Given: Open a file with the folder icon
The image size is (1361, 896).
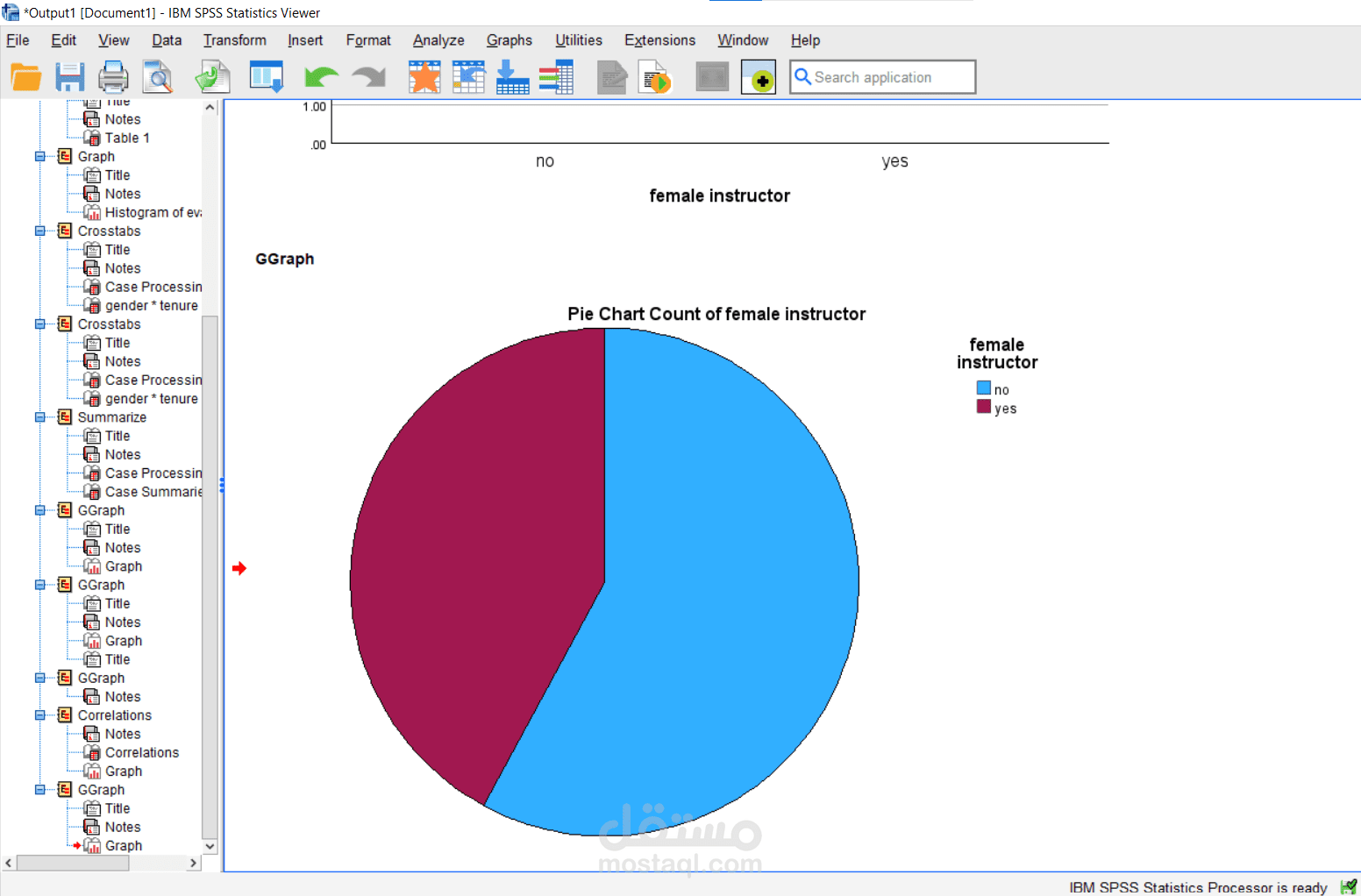Looking at the screenshot, I should click(x=25, y=77).
